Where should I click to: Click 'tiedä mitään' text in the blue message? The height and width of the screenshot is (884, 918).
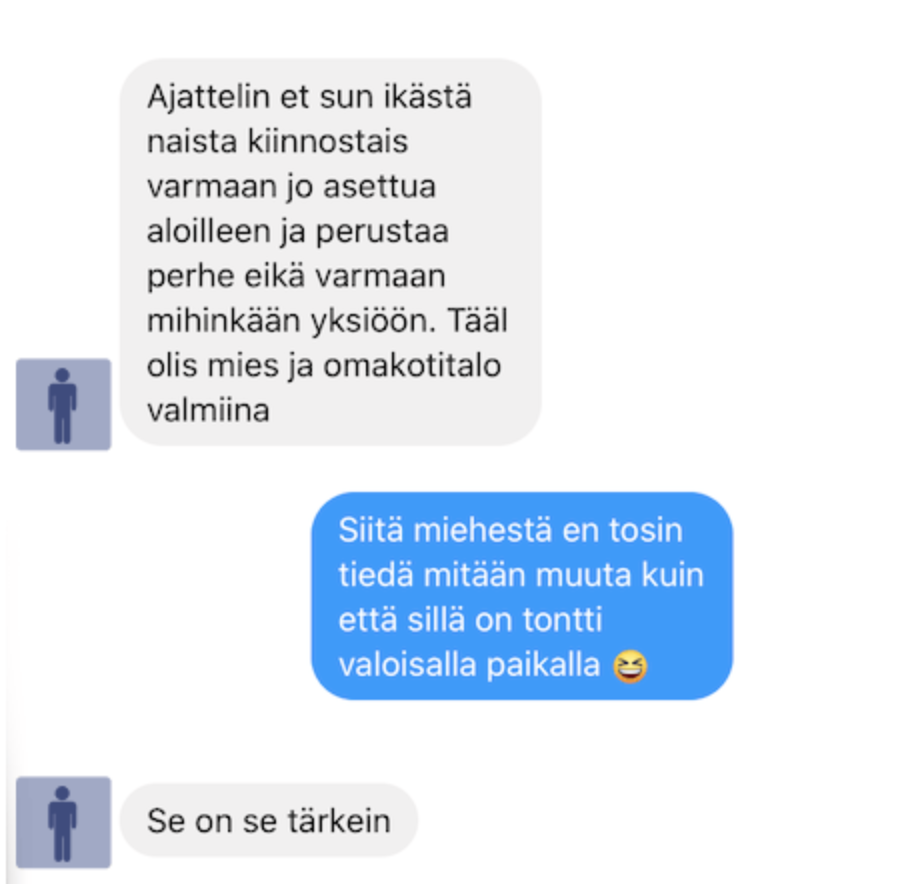[x=432, y=575]
